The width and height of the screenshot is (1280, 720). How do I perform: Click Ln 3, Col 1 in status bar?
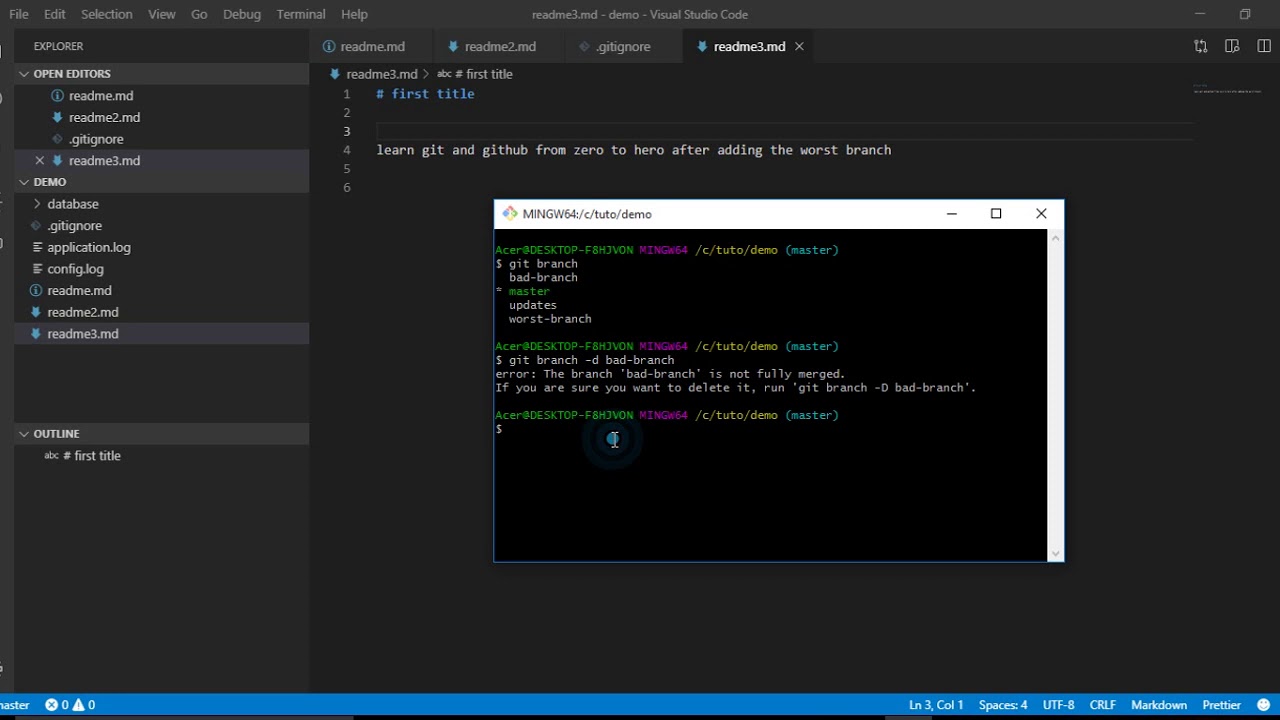(936, 705)
